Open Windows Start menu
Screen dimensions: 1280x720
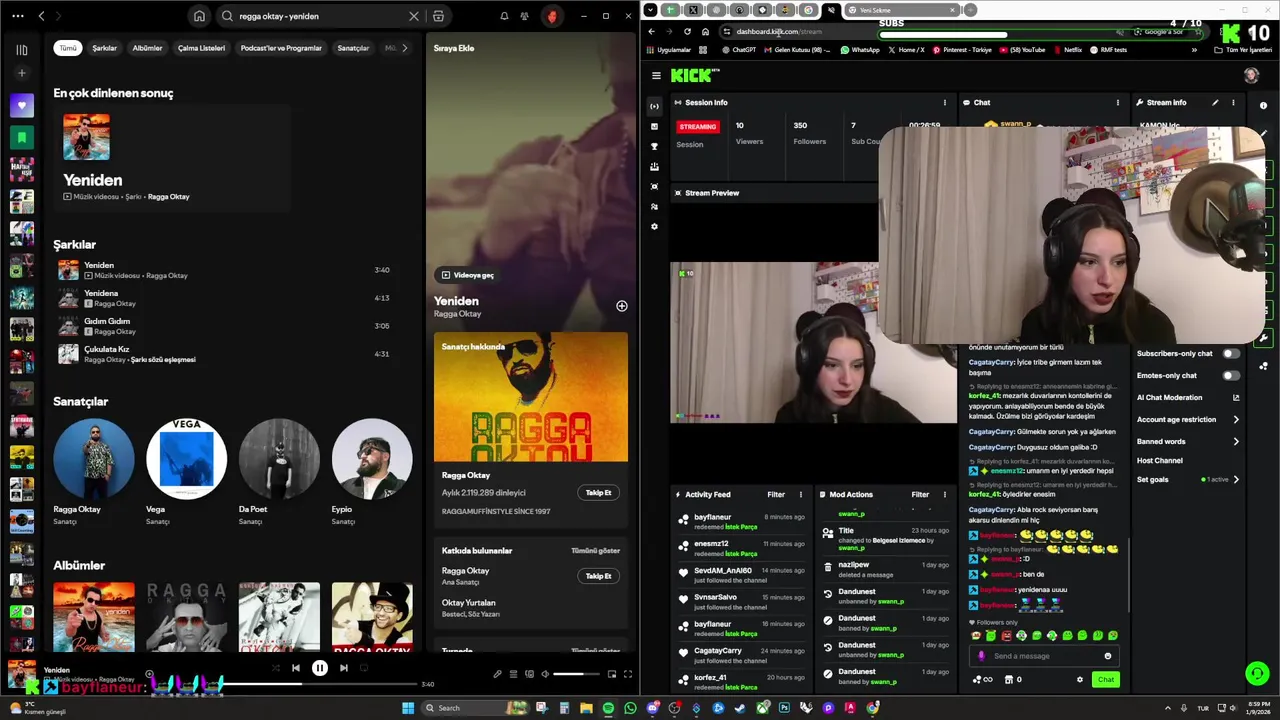[x=408, y=708]
